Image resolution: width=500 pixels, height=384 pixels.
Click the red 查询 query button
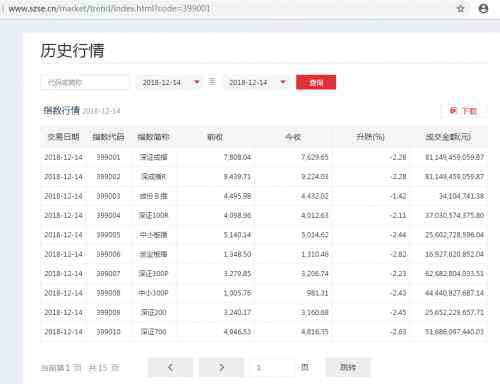pos(316,82)
